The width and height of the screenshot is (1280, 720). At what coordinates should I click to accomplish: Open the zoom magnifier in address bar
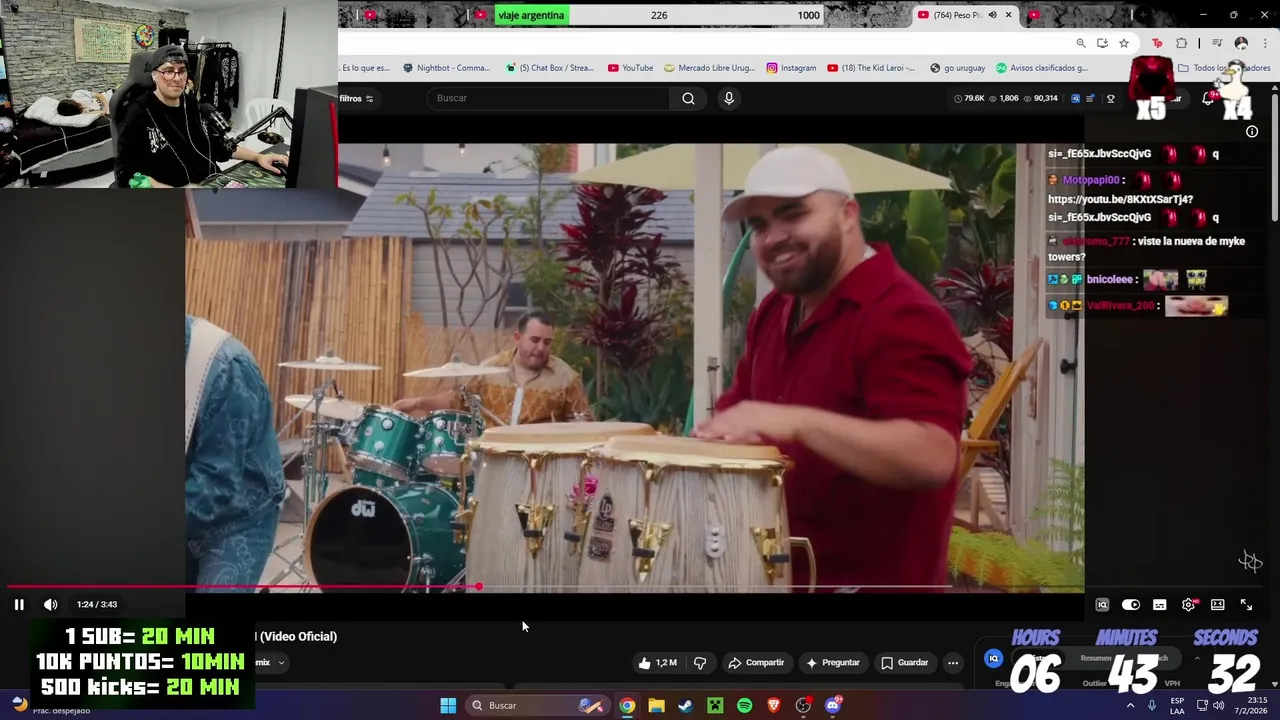1081,43
